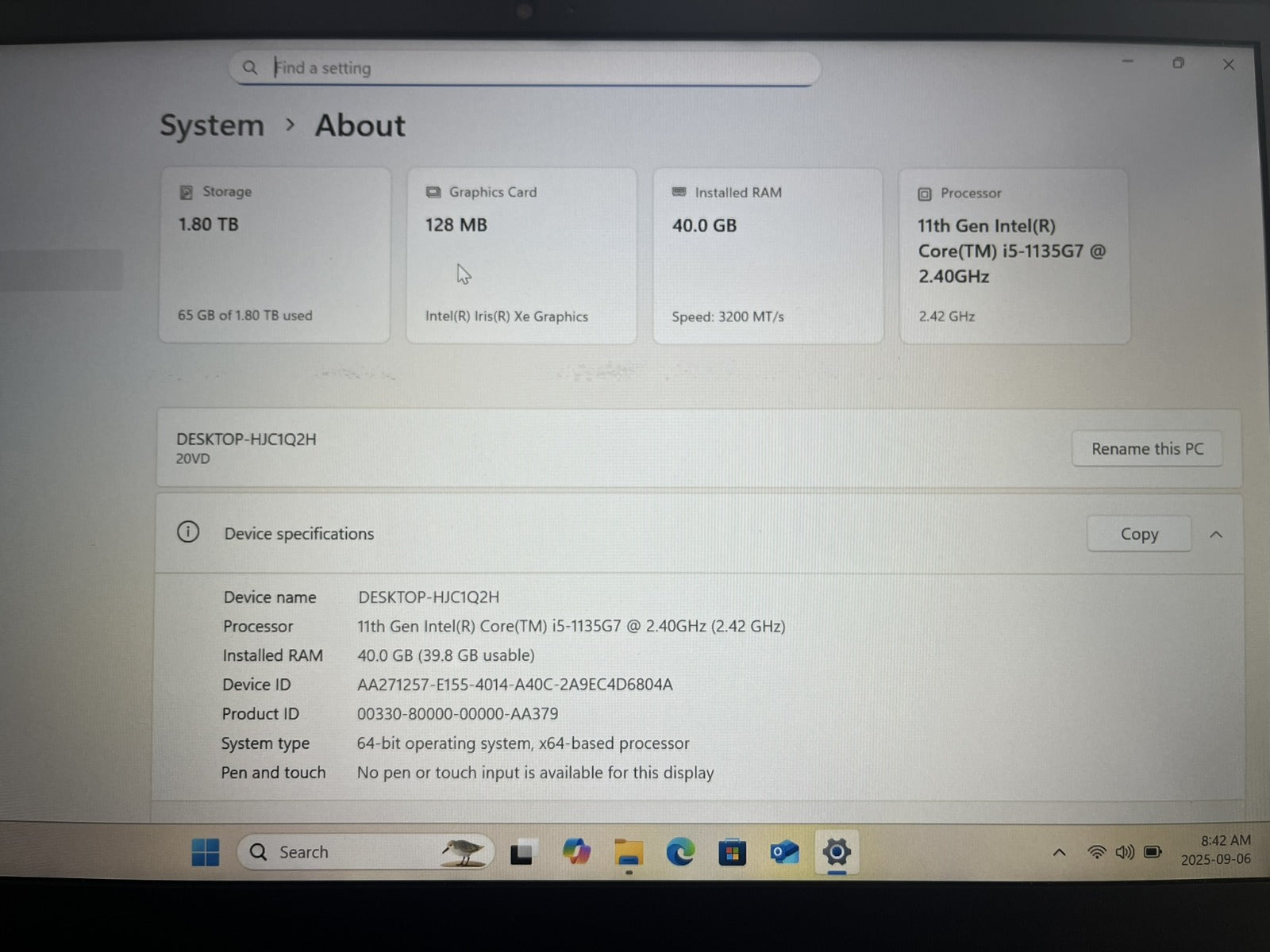The width and height of the screenshot is (1270, 952).
Task: Restore down the Settings window
Action: pyautogui.click(x=1179, y=63)
